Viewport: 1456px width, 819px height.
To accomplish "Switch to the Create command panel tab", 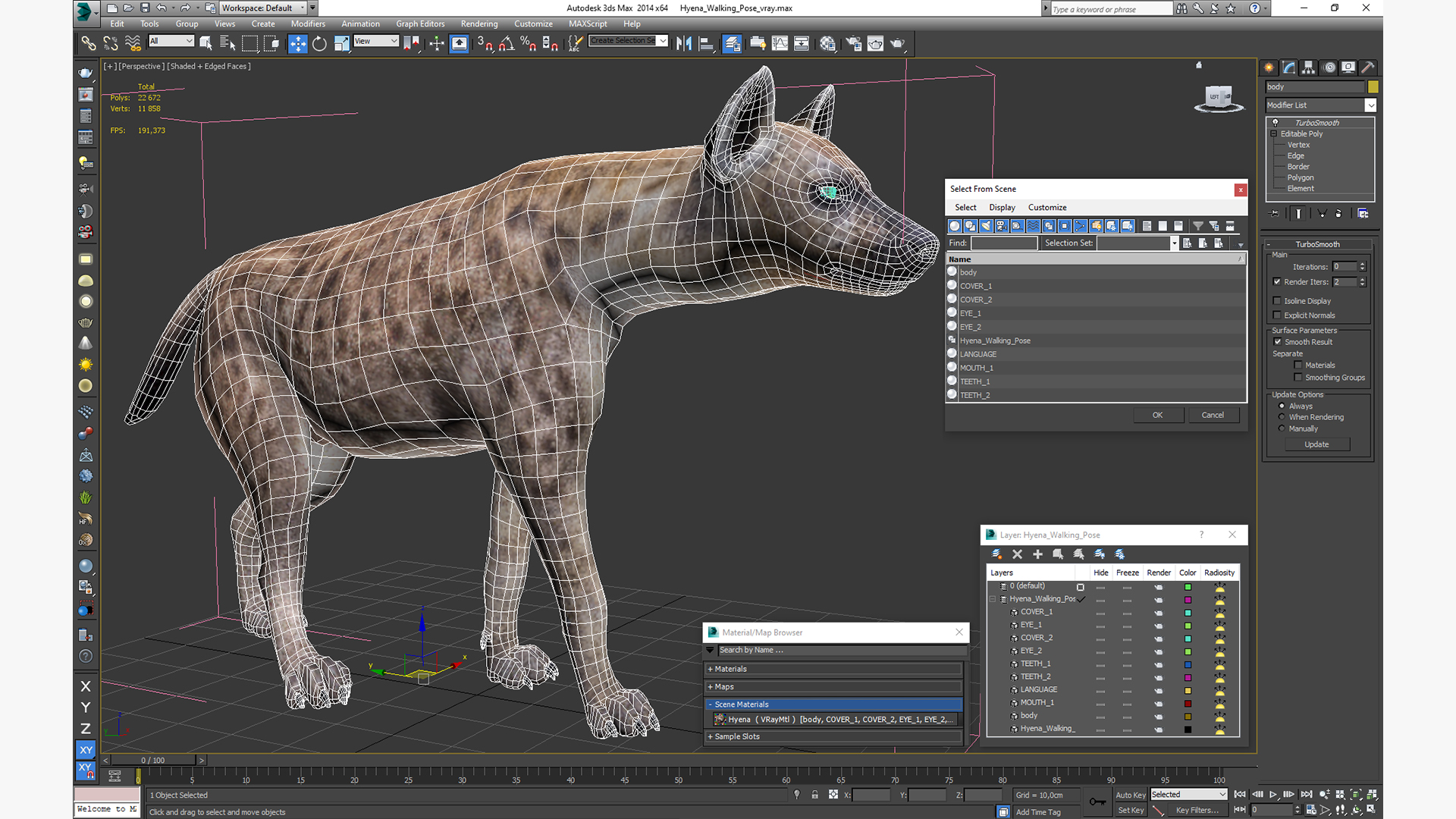I will [x=1269, y=67].
